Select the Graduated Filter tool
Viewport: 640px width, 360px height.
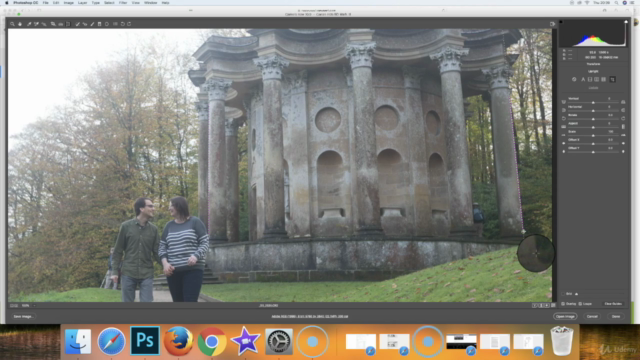point(100,24)
